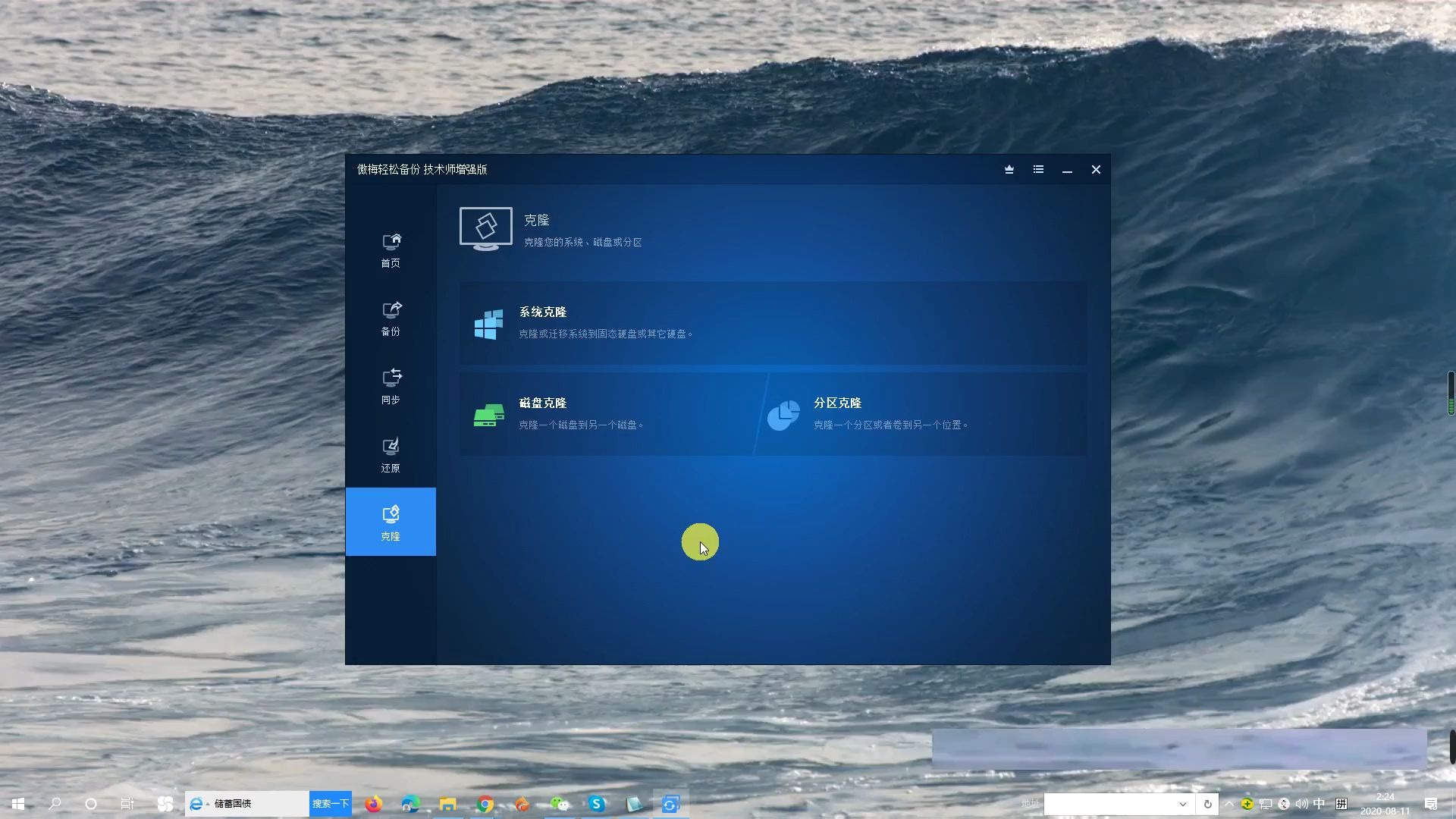Viewport: 1456px width, 819px height.
Task: Click the IE icon in taskbar search box
Action: (196, 804)
